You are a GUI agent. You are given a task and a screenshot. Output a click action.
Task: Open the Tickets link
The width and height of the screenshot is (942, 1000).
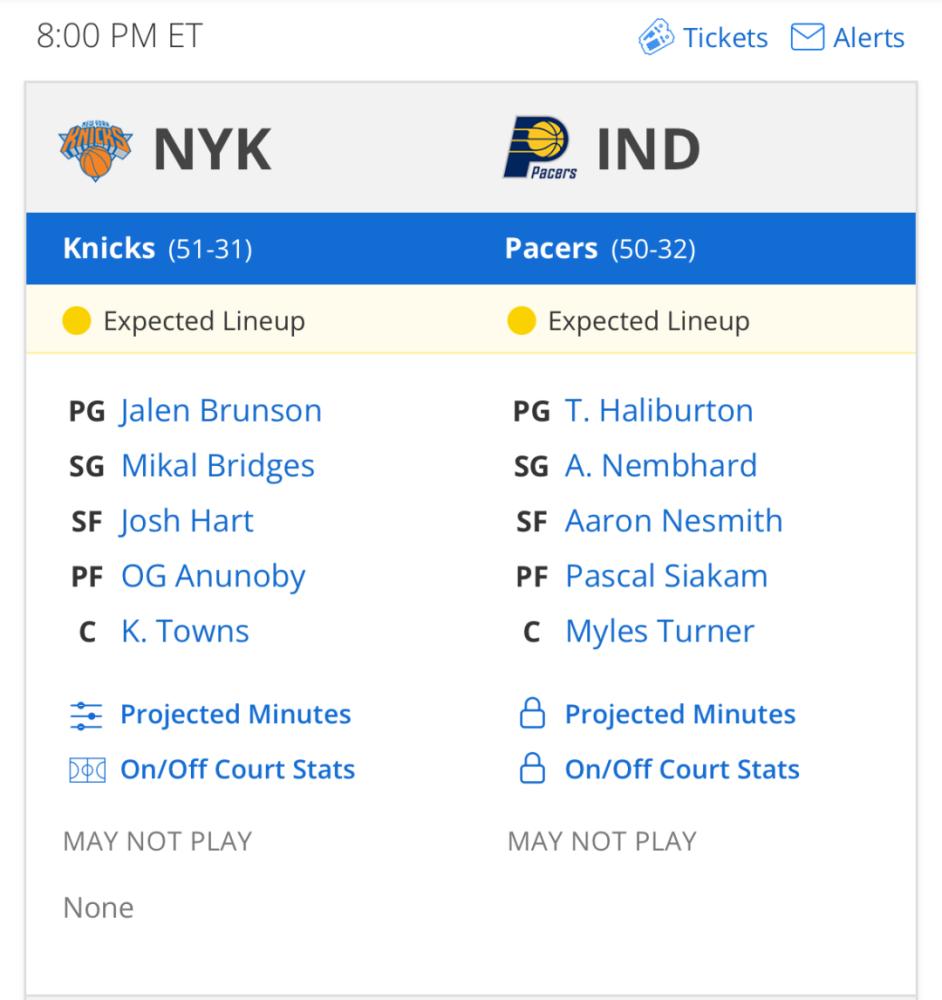coord(726,38)
